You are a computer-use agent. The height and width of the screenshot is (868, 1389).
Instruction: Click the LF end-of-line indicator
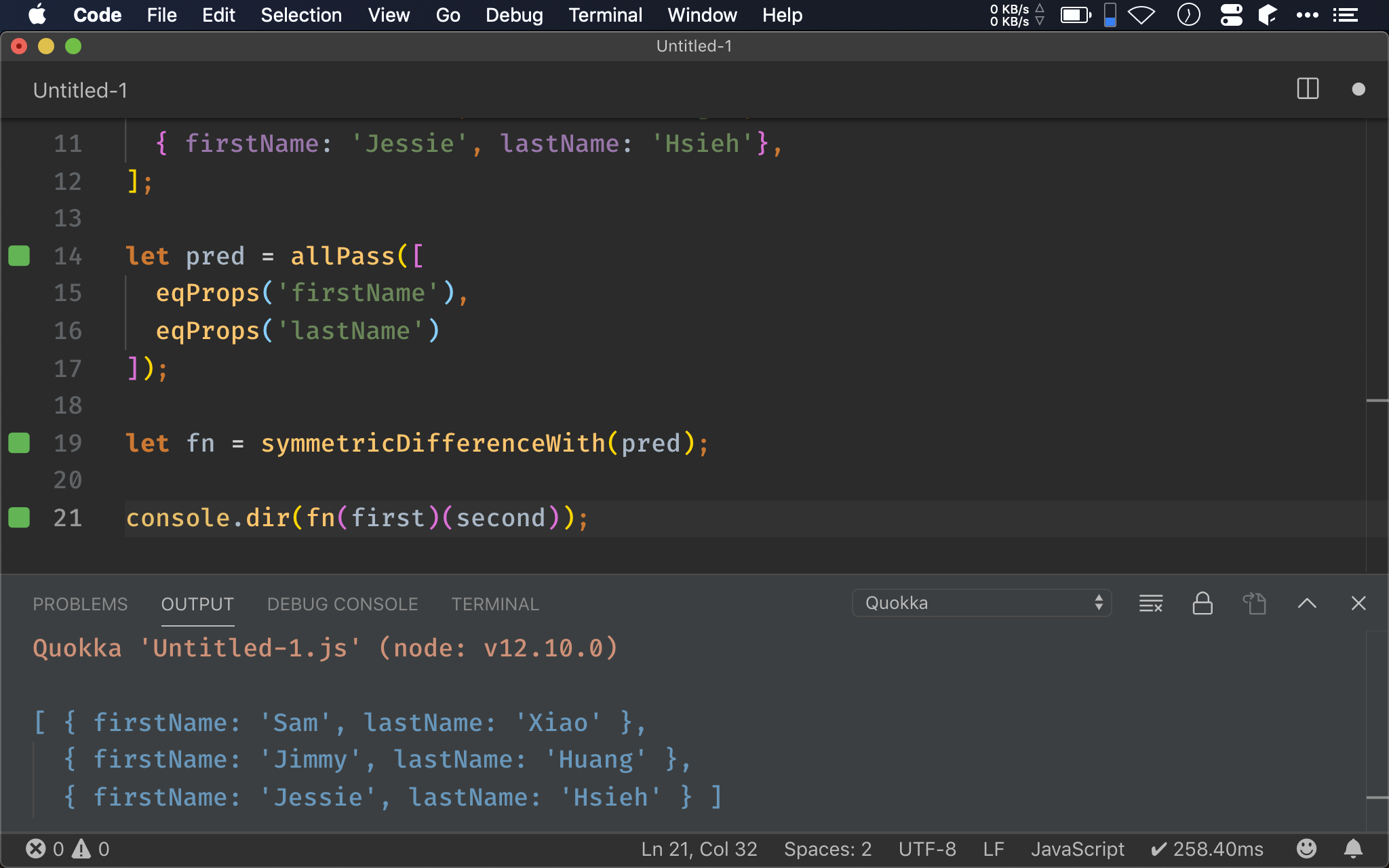coord(994,849)
